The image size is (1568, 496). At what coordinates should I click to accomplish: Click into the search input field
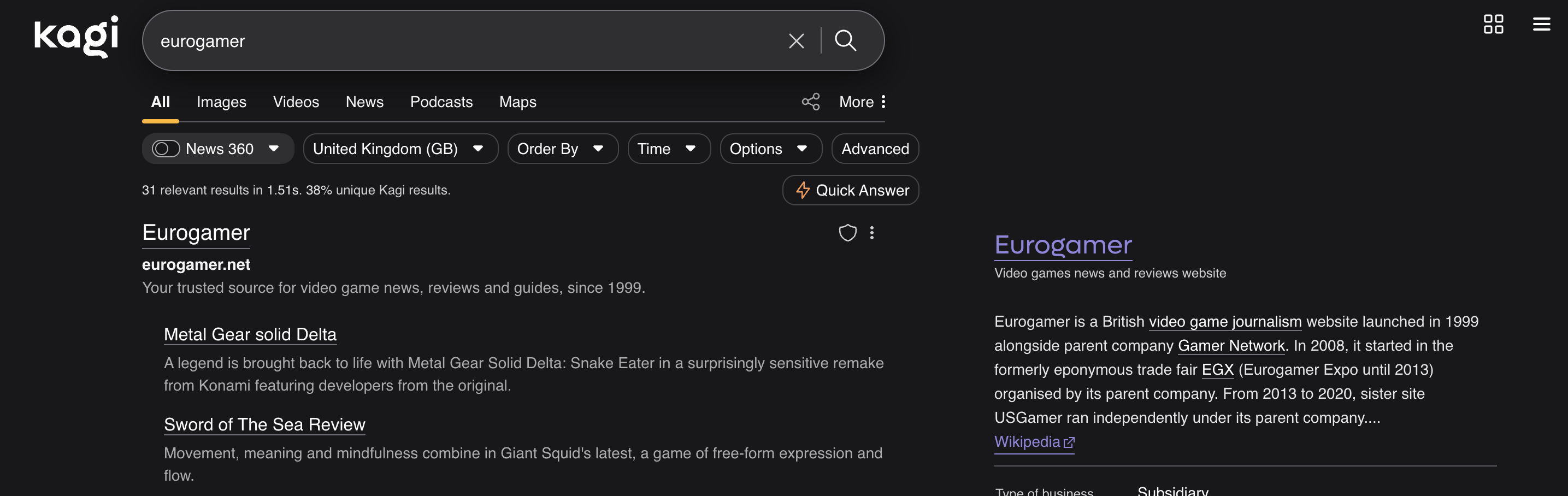pyautogui.click(x=463, y=41)
